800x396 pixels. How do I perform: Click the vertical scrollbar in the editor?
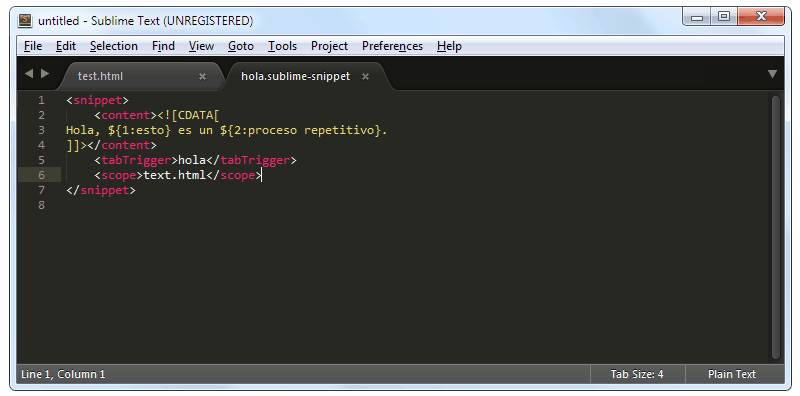[x=776, y=227]
